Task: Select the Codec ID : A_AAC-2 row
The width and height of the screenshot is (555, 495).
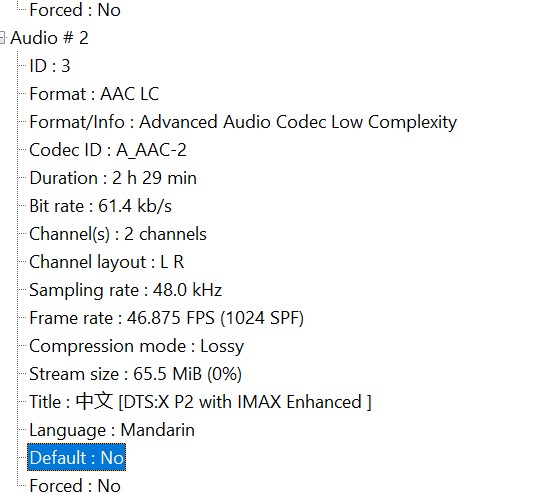Action: pos(108,150)
